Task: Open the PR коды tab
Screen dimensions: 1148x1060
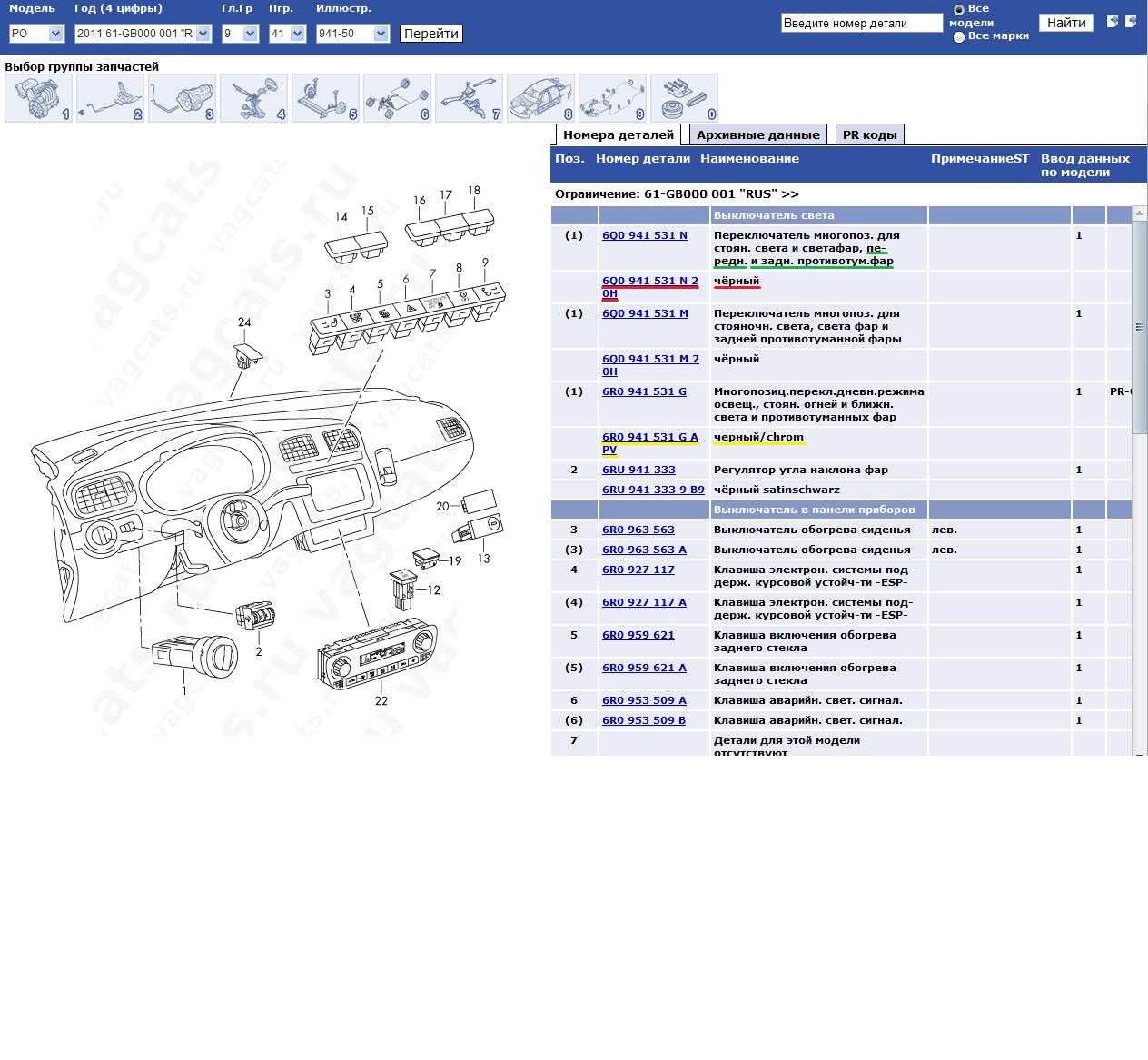Action: (x=869, y=135)
